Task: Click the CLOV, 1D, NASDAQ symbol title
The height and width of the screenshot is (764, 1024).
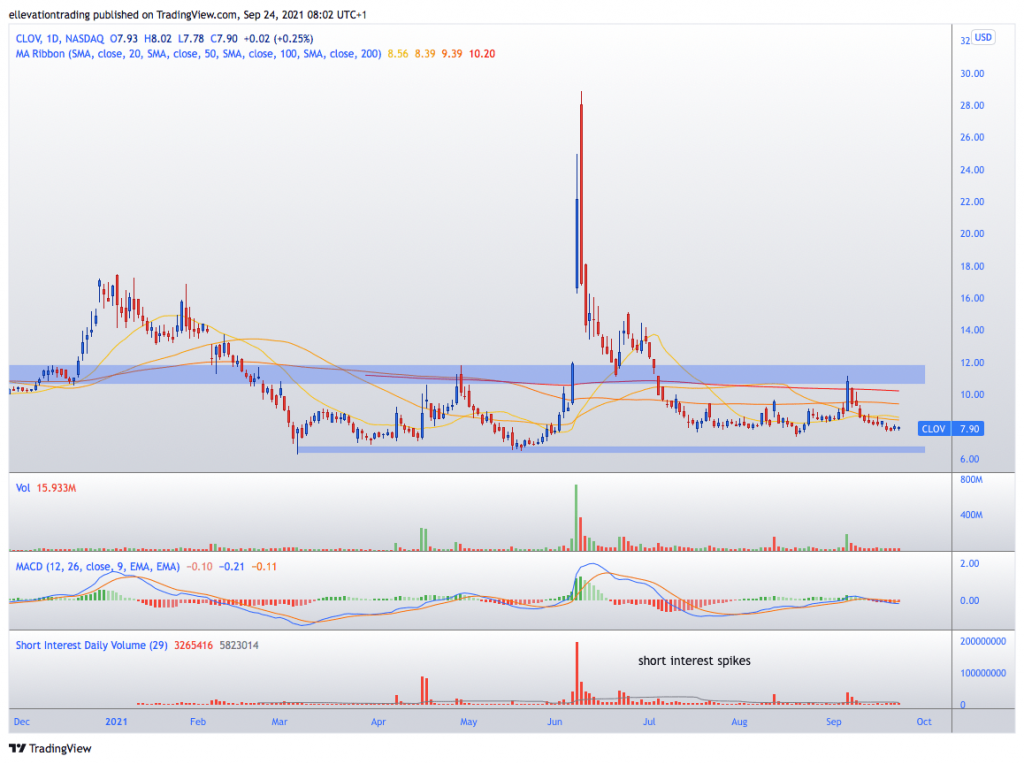Action: point(59,39)
